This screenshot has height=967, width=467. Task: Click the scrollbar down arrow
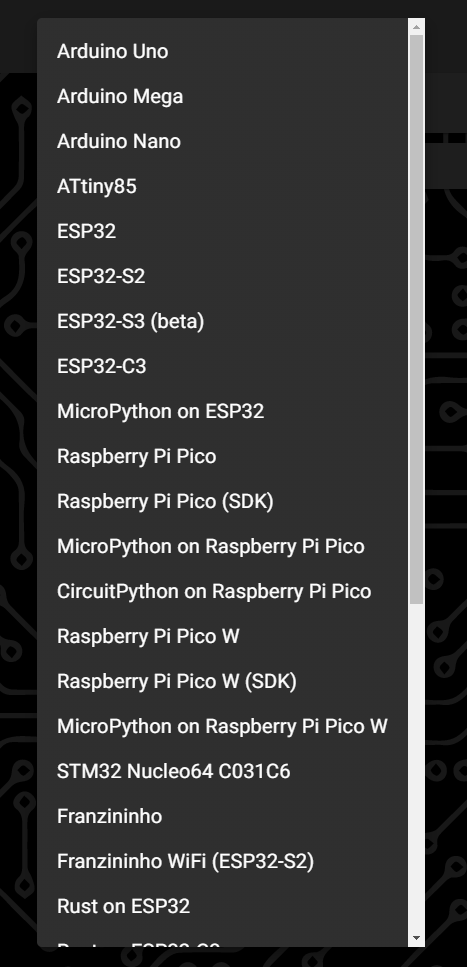[416, 939]
